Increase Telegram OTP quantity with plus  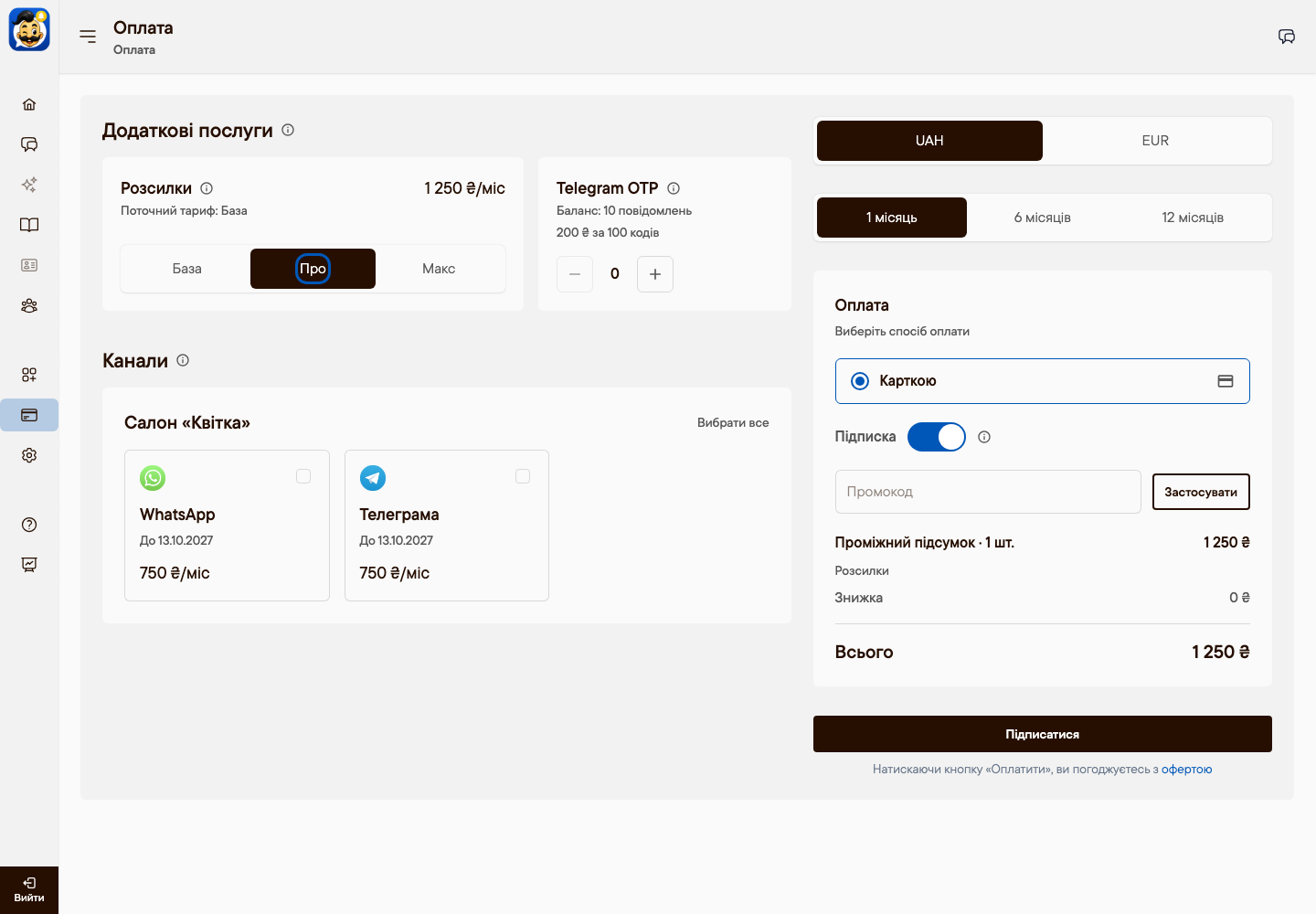tap(655, 274)
